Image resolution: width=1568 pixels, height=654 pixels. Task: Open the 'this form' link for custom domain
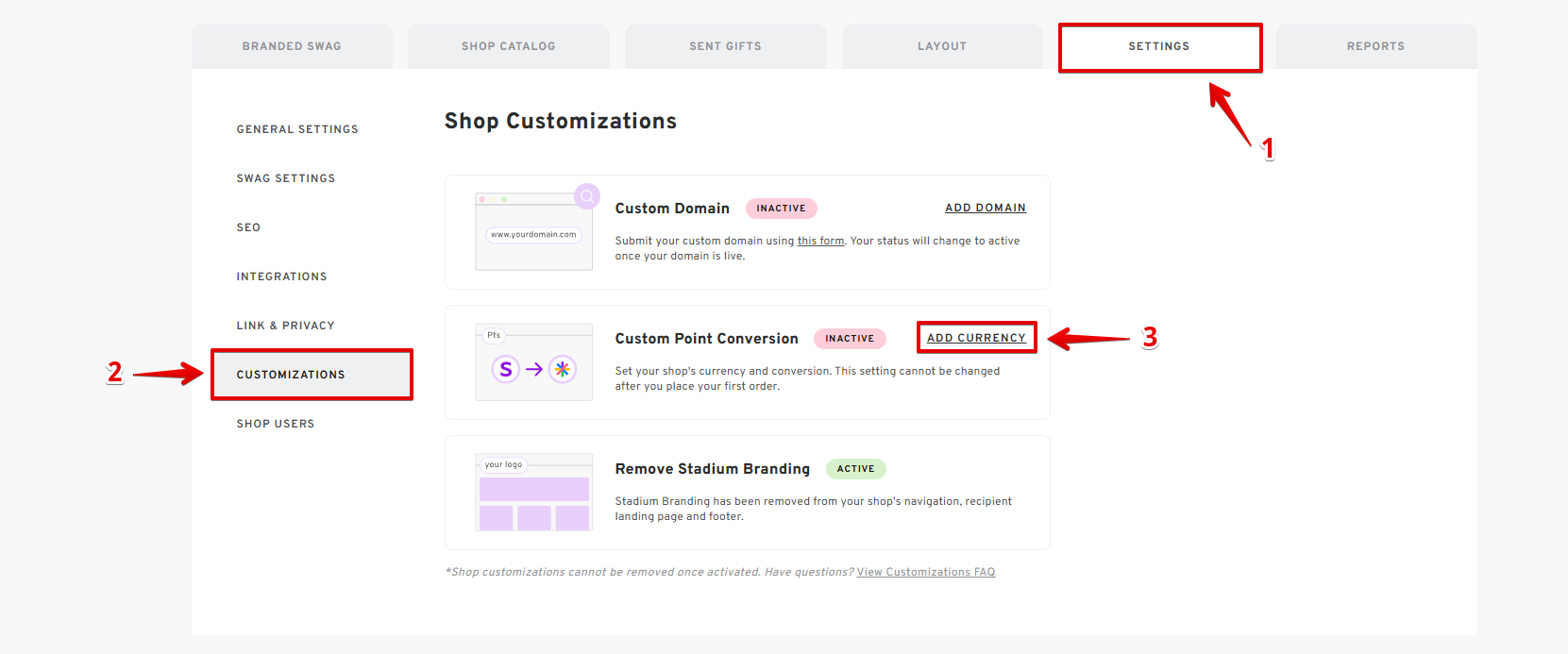click(820, 242)
